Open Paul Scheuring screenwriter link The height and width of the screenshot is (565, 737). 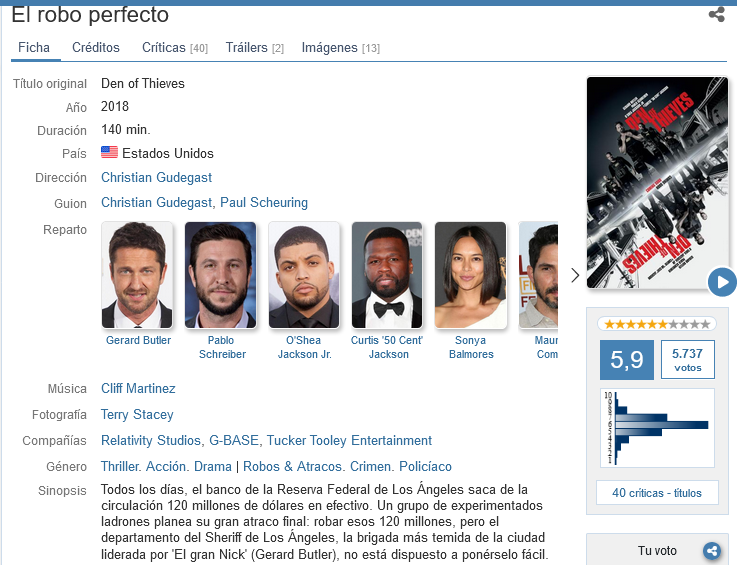(x=264, y=202)
